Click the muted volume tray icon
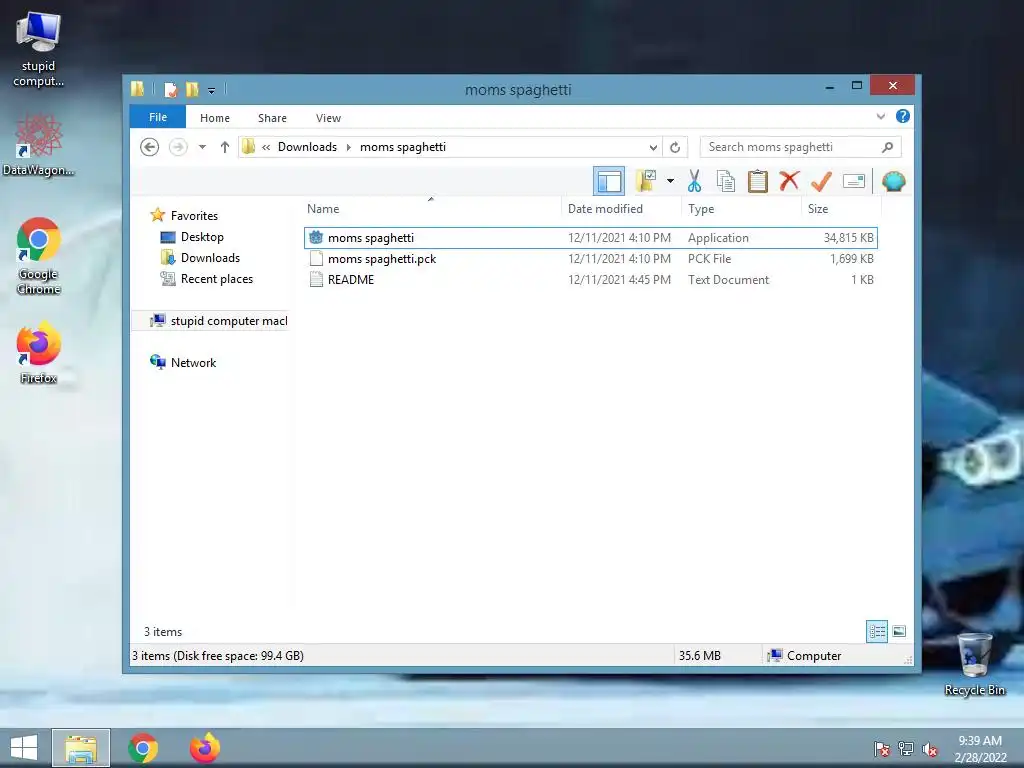1024x768 pixels. (x=929, y=749)
